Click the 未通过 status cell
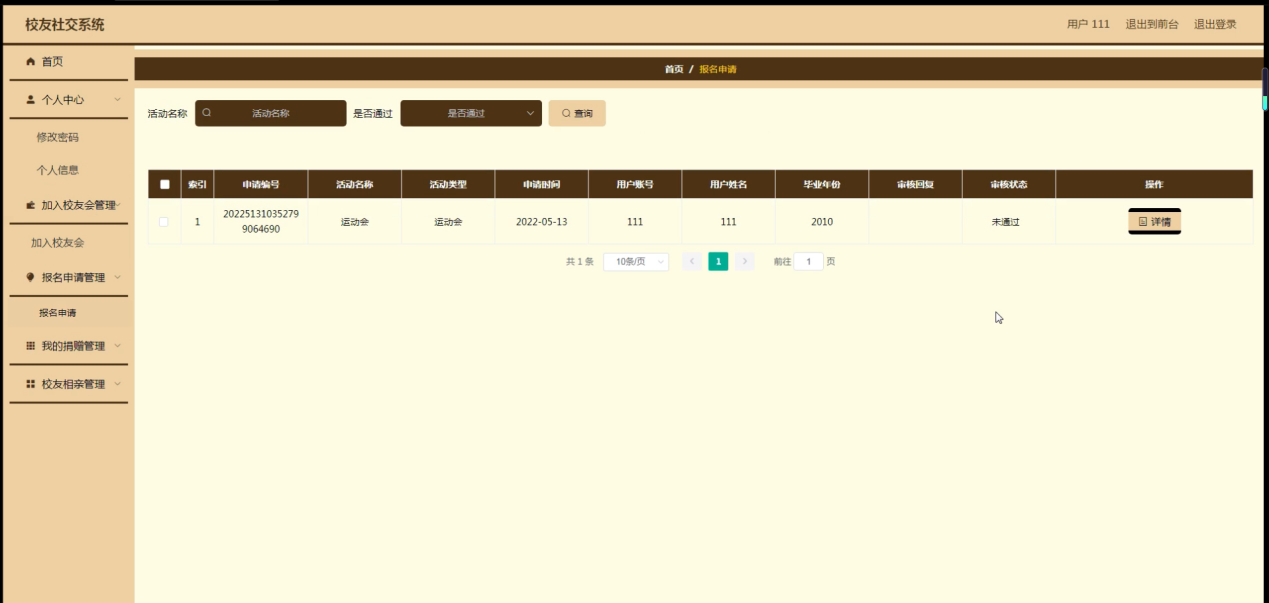1269x603 pixels. point(1006,222)
